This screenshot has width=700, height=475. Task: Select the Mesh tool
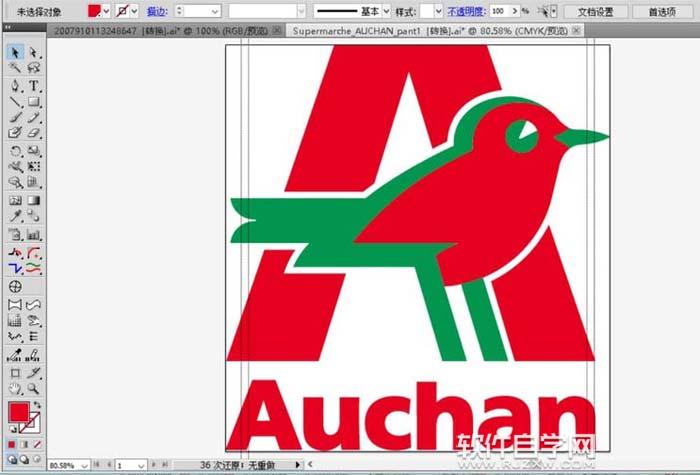coord(15,200)
